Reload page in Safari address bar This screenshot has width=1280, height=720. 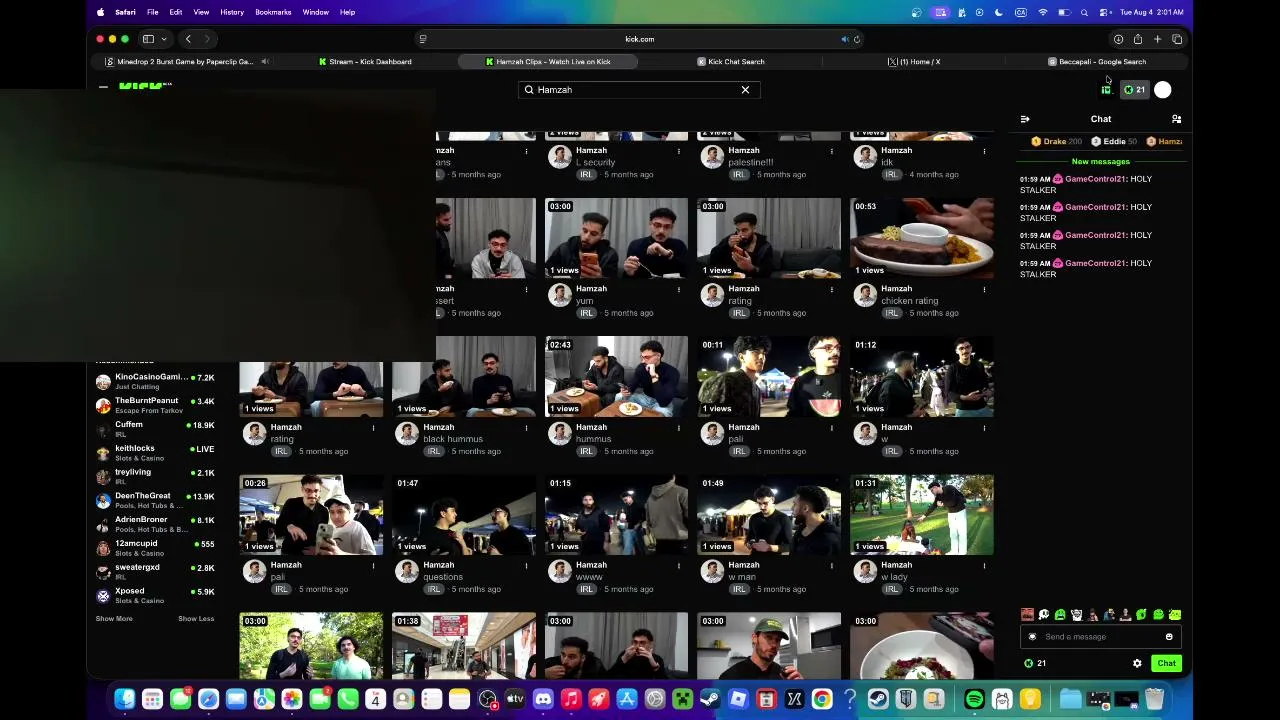pyautogui.click(x=857, y=39)
